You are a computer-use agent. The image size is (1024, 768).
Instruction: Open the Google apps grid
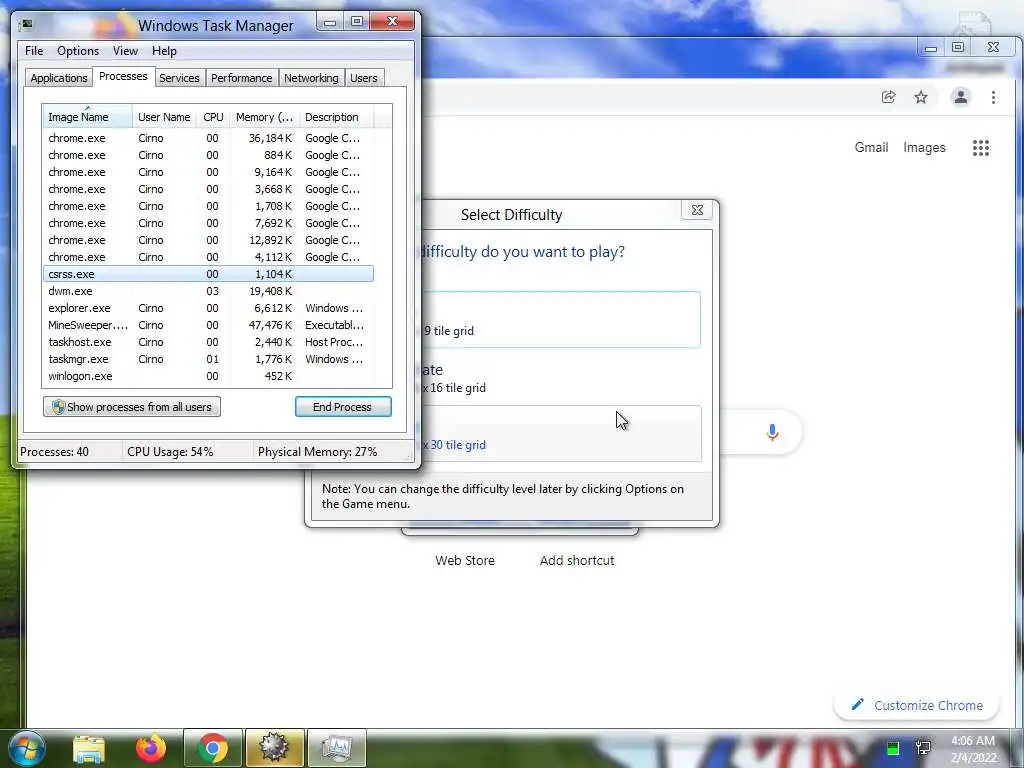[x=981, y=148]
